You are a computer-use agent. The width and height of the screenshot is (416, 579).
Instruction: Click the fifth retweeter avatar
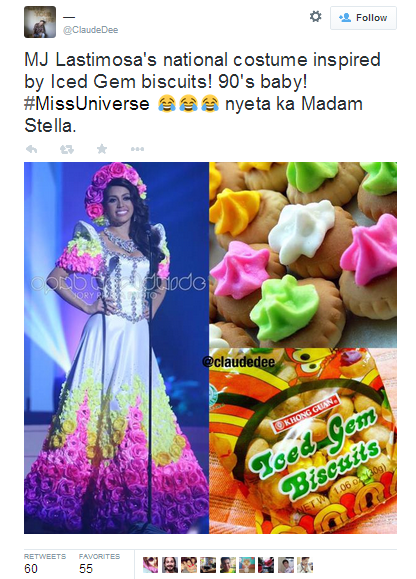click(228, 565)
